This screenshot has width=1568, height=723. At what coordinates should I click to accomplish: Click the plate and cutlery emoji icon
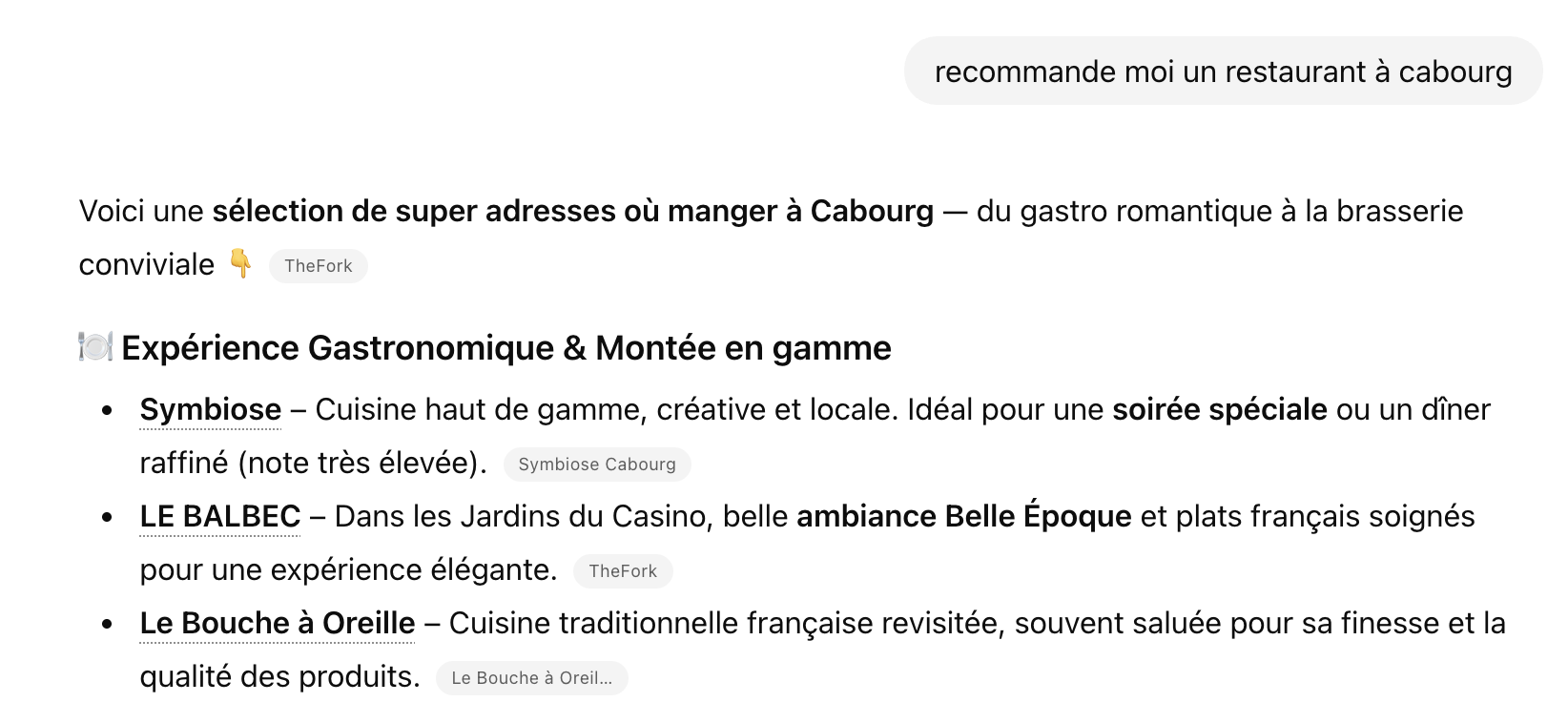(x=95, y=347)
